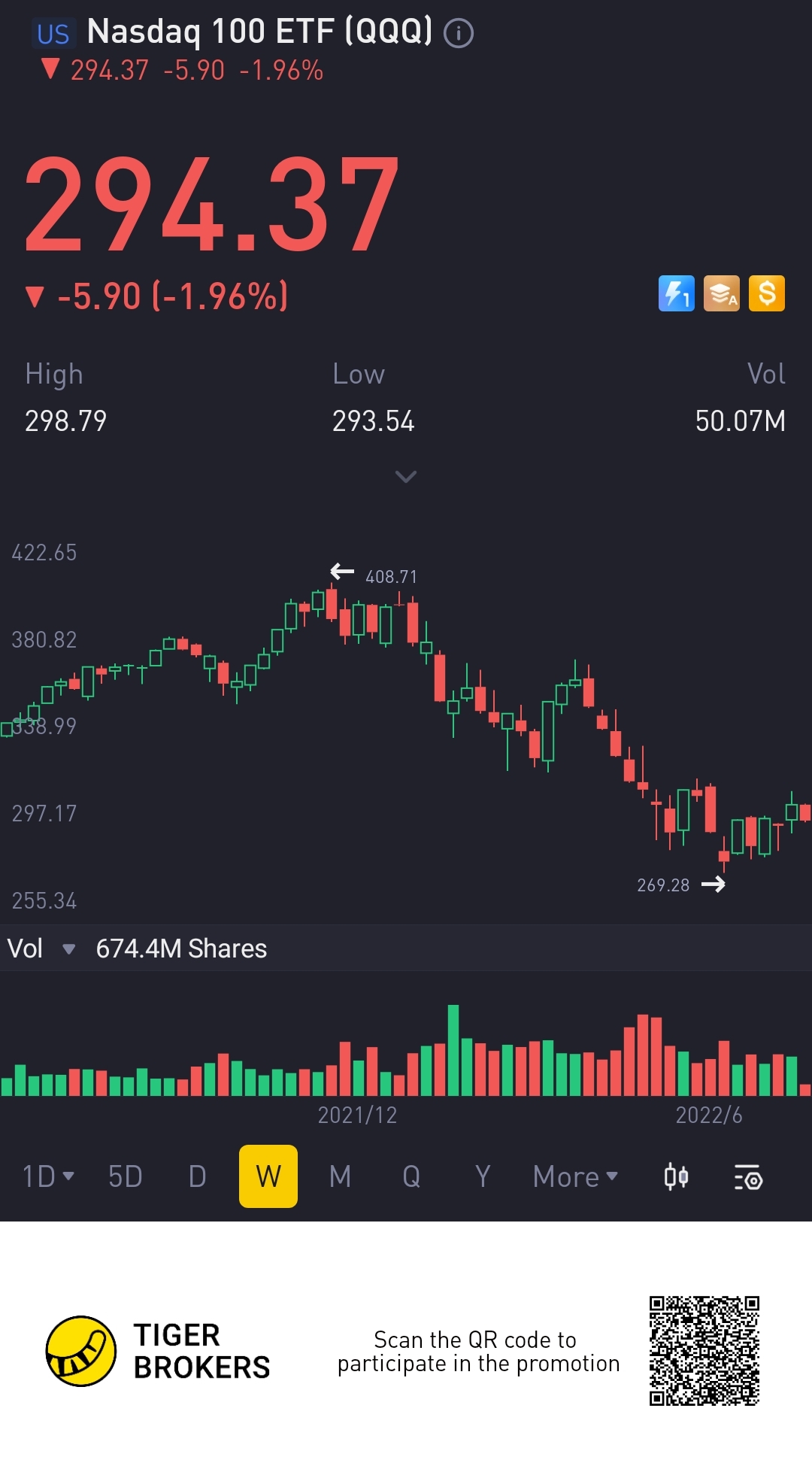Viewport: 812px width, 1481px height.
Task: Tap the orange dollar sign icon
Action: pyautogui.click(x=766, y=293)
